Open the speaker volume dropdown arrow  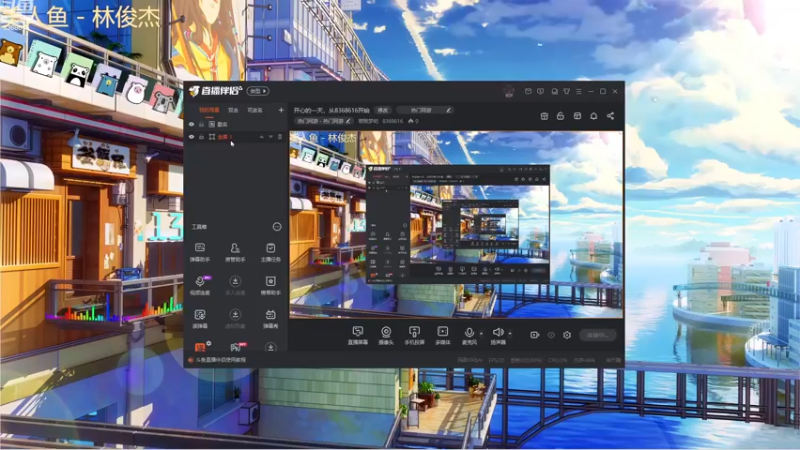click(510, 334)
